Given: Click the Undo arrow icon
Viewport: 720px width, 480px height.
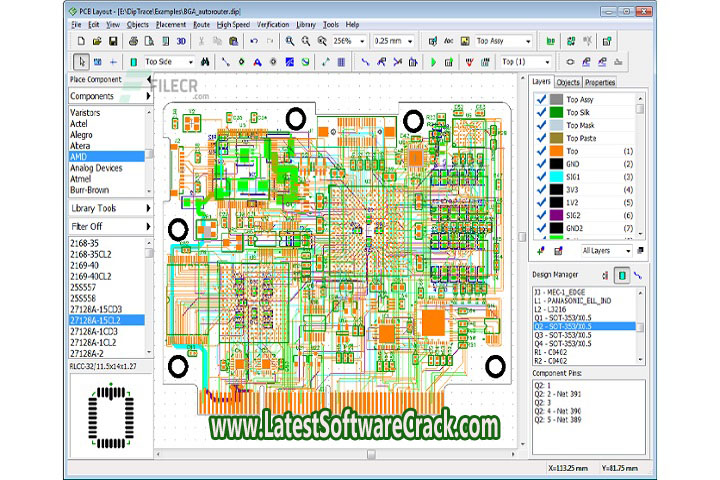Looking at the screenshot, I should [x=255, y=41].
